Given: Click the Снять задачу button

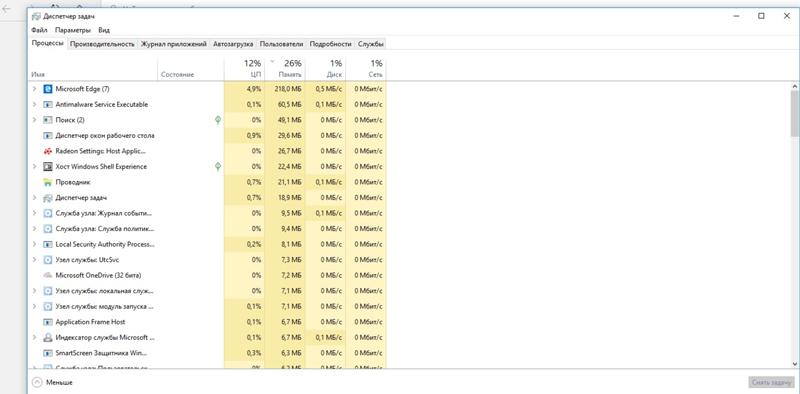Looking at the screenshot, I should point(771,382).
